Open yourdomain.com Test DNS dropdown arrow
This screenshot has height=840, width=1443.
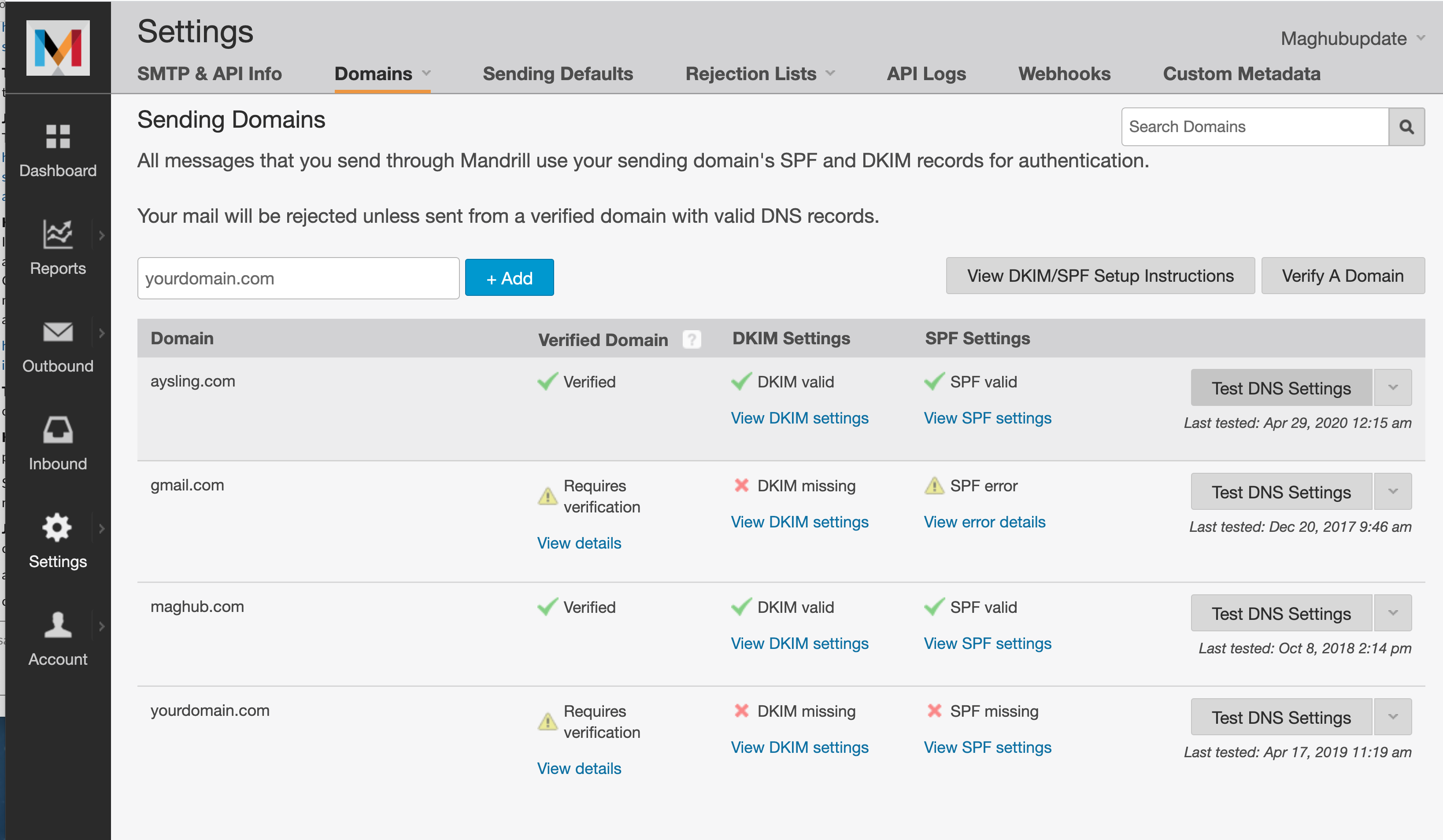(x=1393, y=716)
